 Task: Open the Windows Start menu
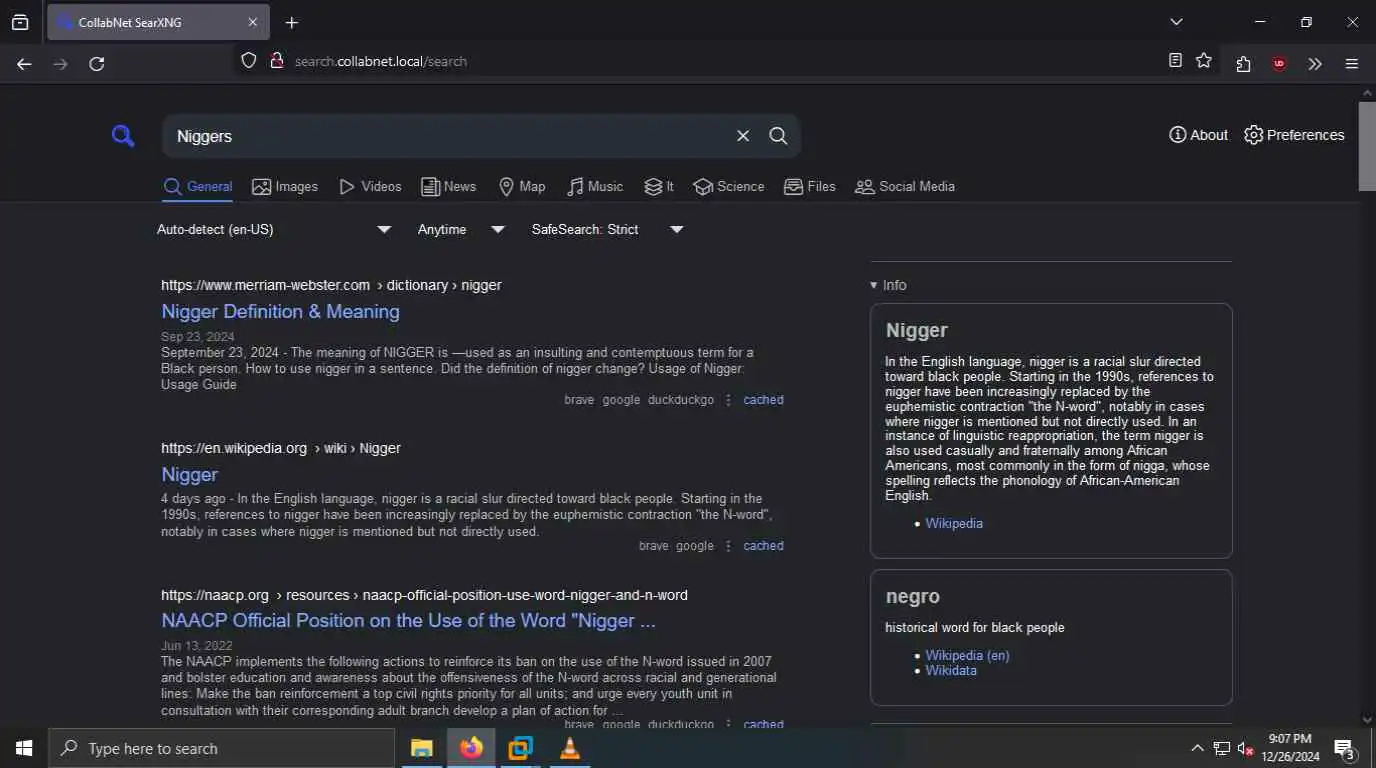[x=24, y=748]
